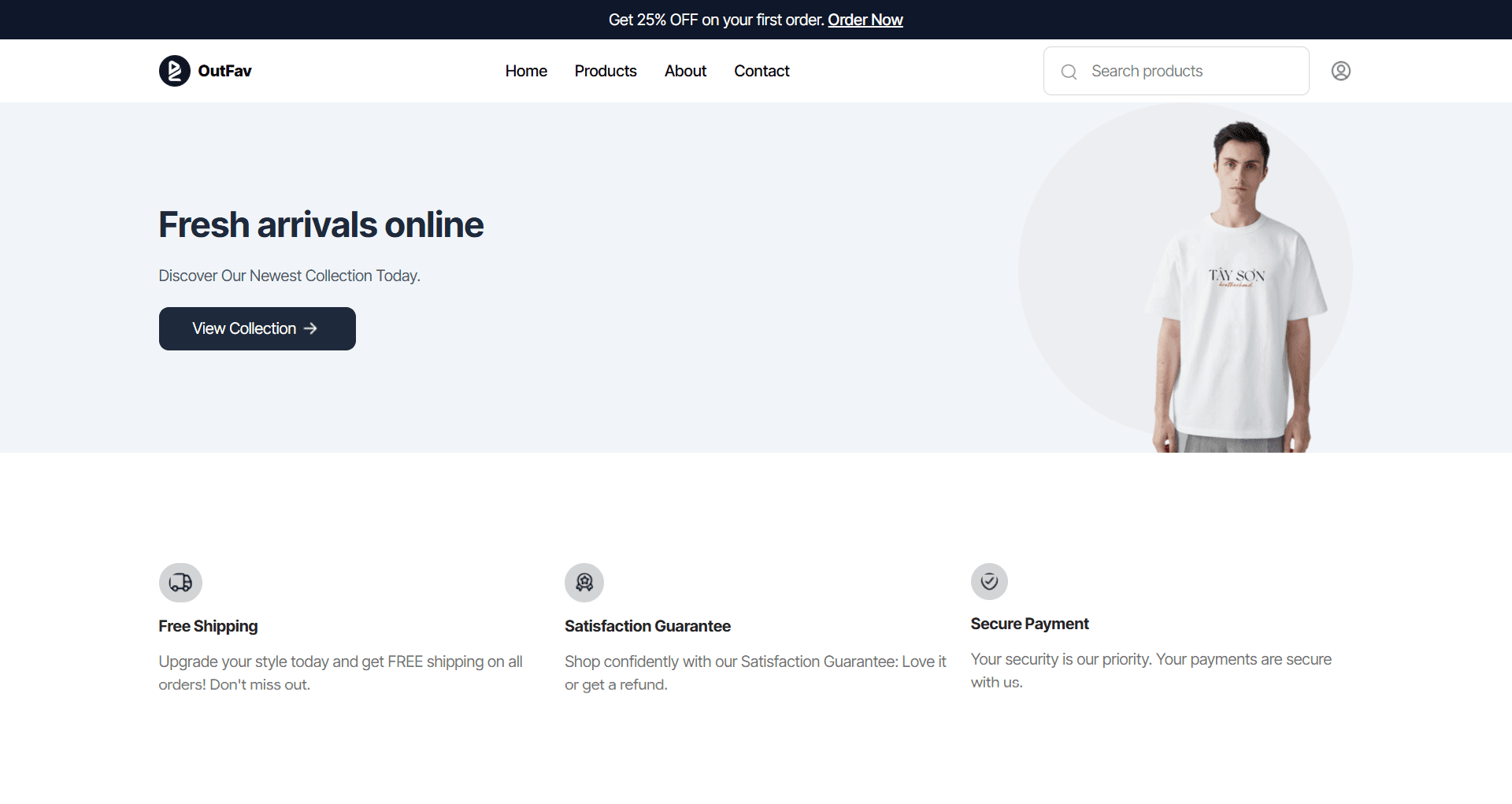Open the About section
This screenshot has width=1512, height=804.
click(685, 71)
